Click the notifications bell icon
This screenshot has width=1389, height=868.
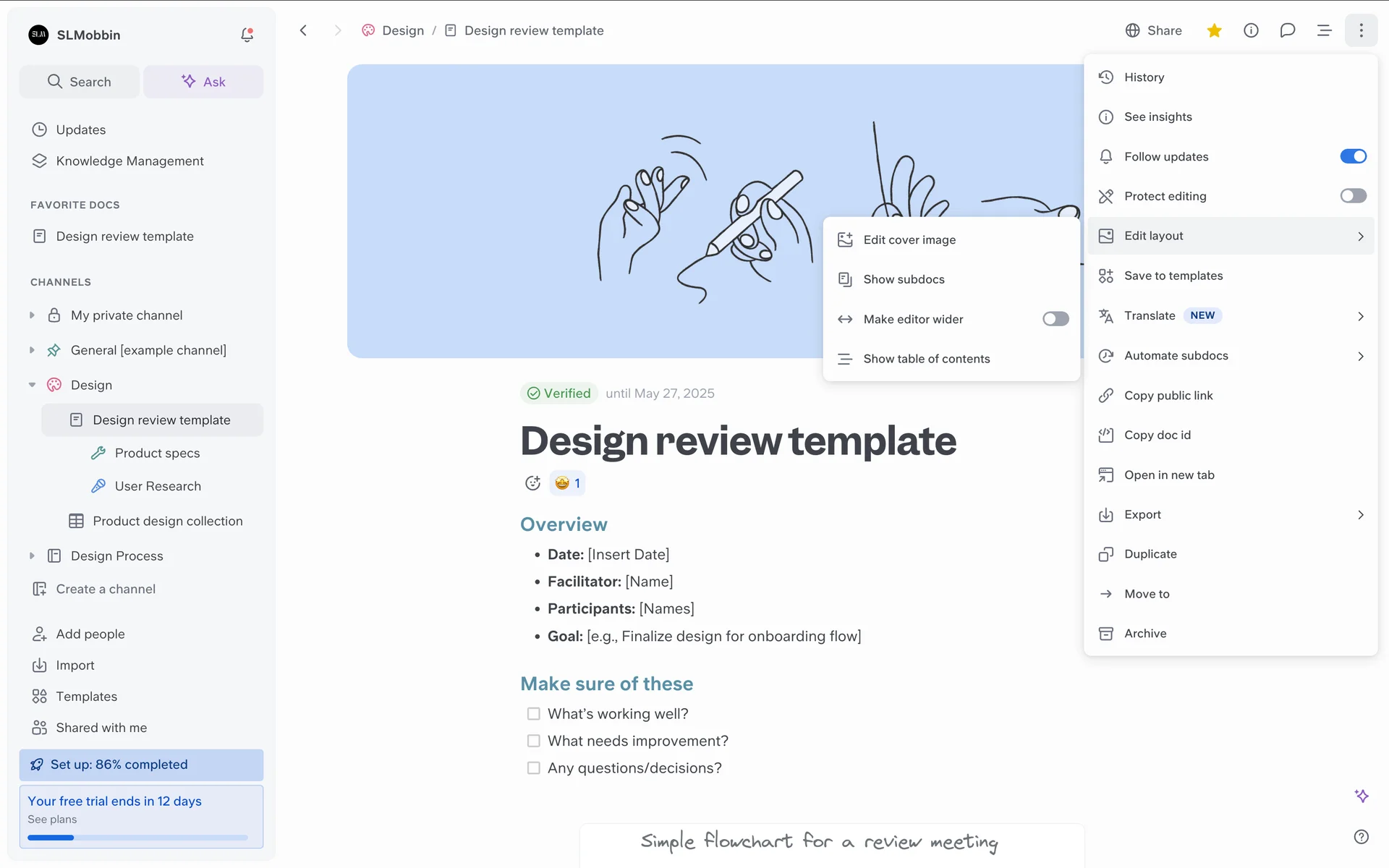[x=247, y=35]
